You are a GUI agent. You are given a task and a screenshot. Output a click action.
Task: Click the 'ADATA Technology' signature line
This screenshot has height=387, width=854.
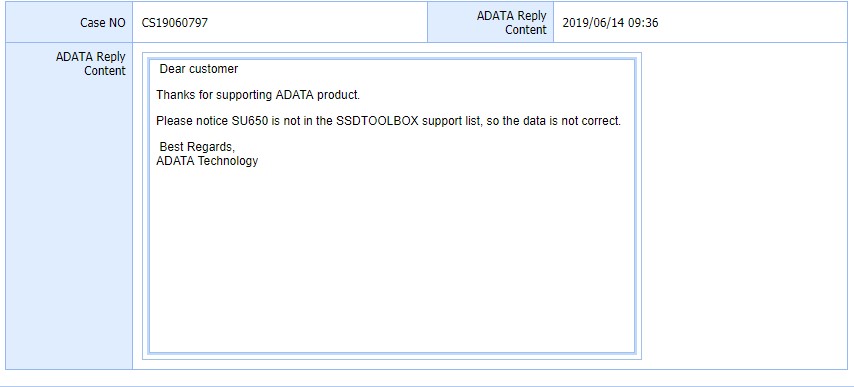click(207, 161)
